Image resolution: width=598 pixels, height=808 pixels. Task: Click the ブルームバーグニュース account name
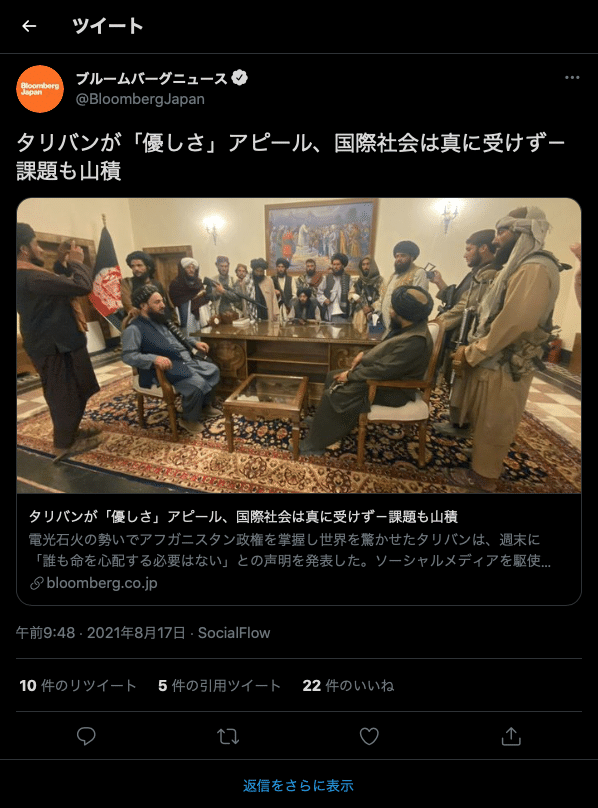[152, 78]
